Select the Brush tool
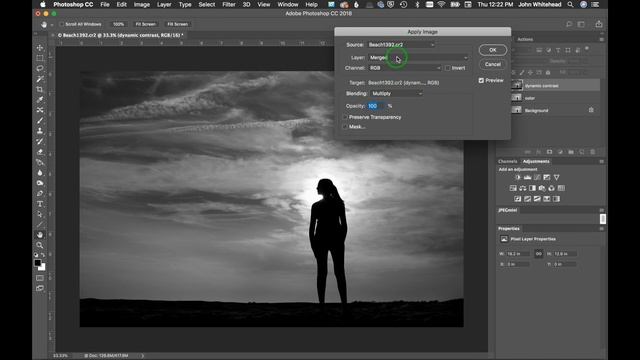 point(40,120)
